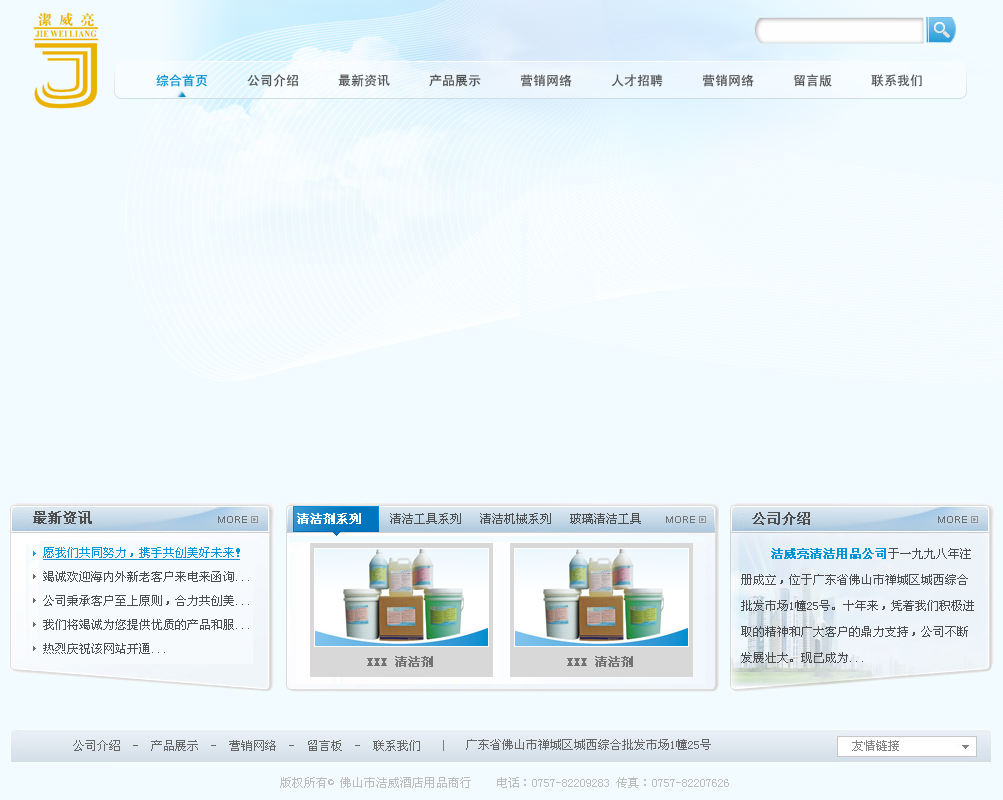Switch to the 清洁机械系列 tab
This screenshot has height=800, width=1003.
tap(515, 519)
